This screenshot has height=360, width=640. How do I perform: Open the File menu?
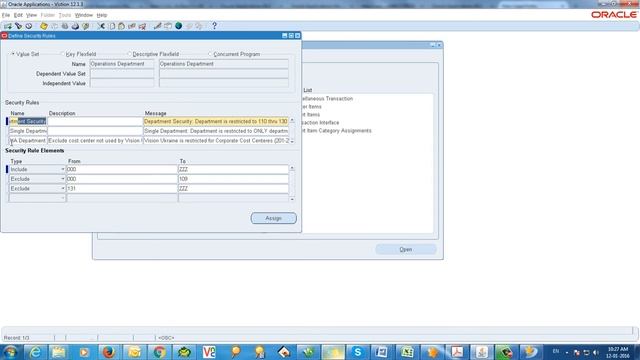coord(6,15)
